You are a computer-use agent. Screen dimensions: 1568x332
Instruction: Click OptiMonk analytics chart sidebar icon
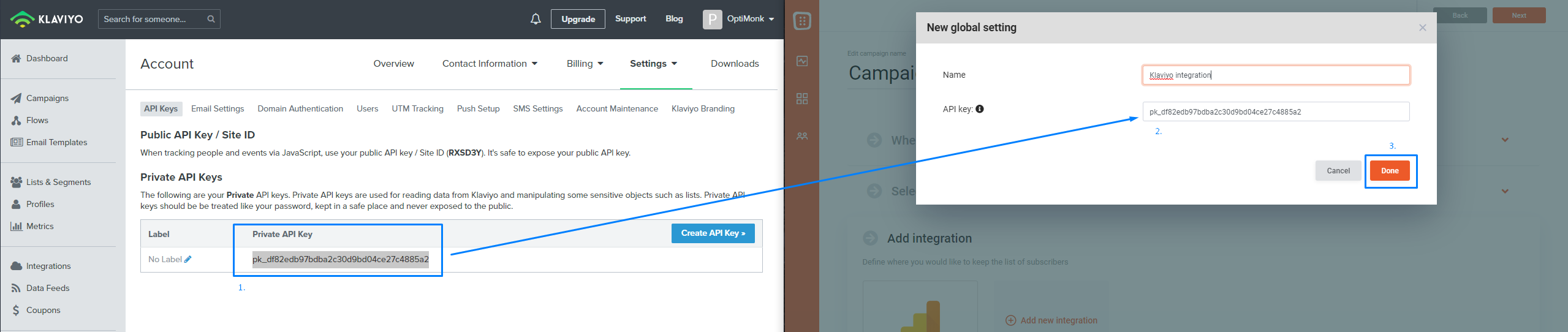pyautogui.click(x=802, y=61)
